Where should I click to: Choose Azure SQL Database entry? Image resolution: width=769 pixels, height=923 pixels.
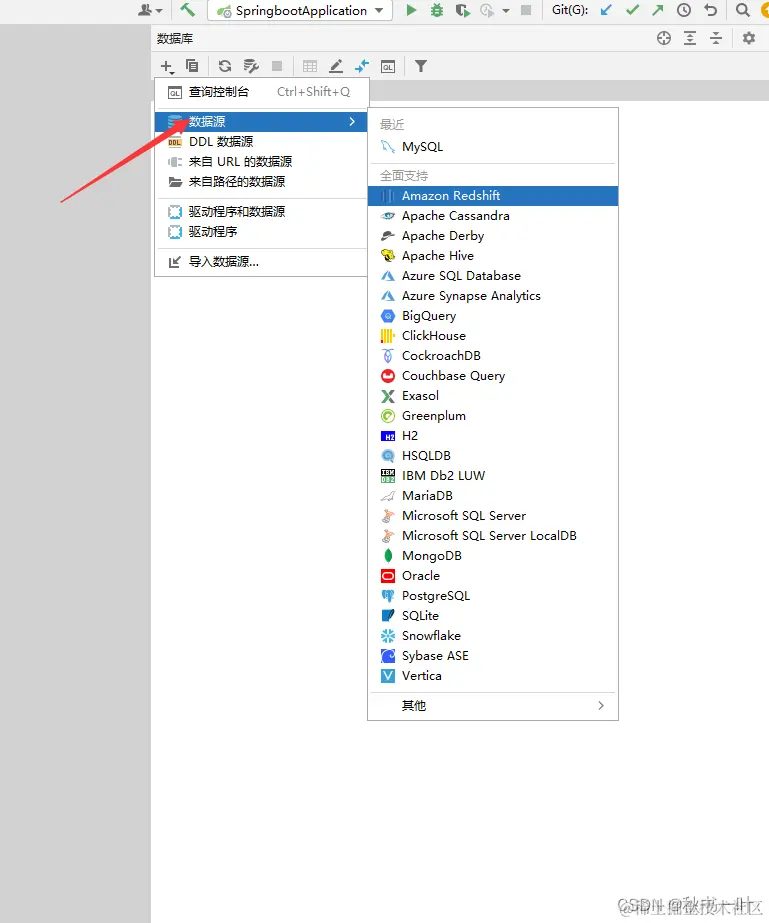(x=493, y=276)
